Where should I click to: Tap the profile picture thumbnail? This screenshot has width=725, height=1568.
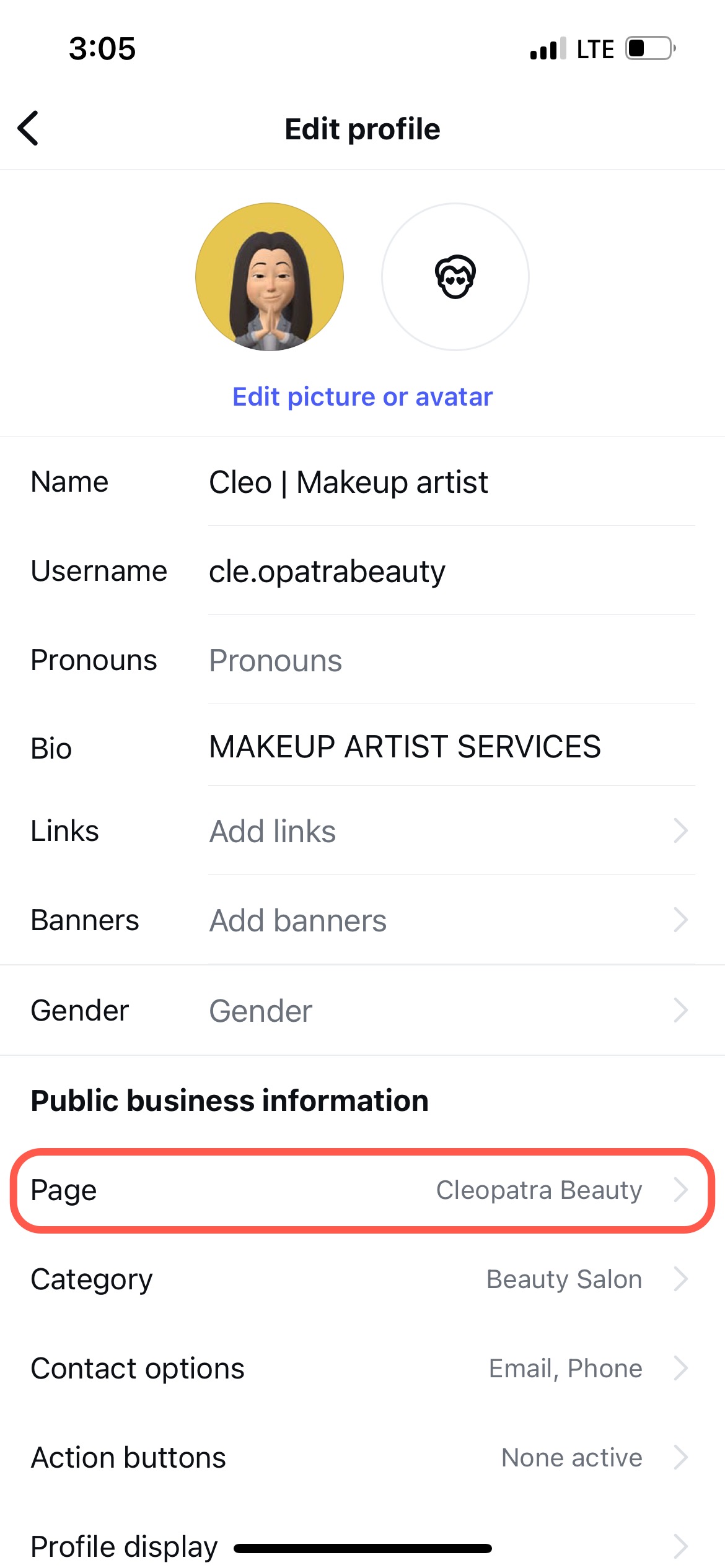tap(270, 277)
